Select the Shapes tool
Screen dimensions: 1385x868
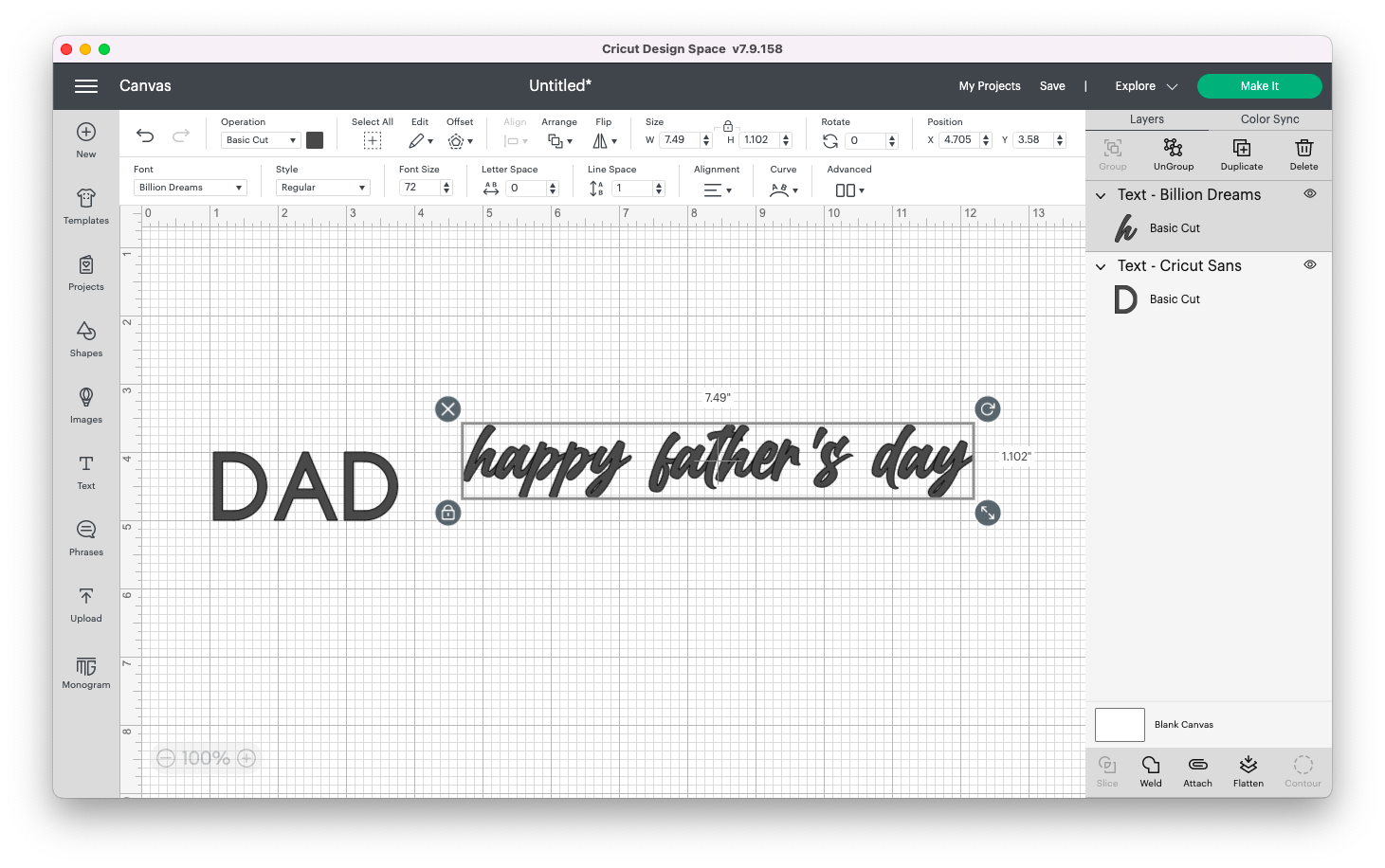pos(85,341)
